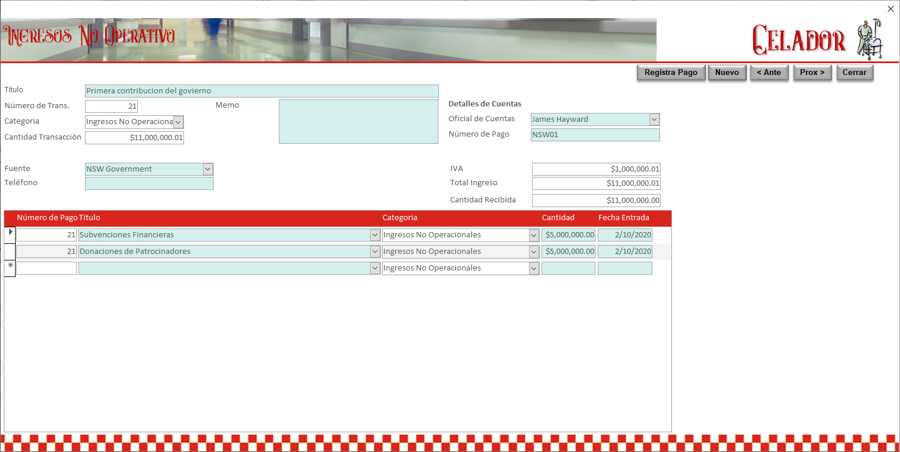Expand the Oficial de Cuentas dropdown
900x452 pixels.
pos(654,119)
